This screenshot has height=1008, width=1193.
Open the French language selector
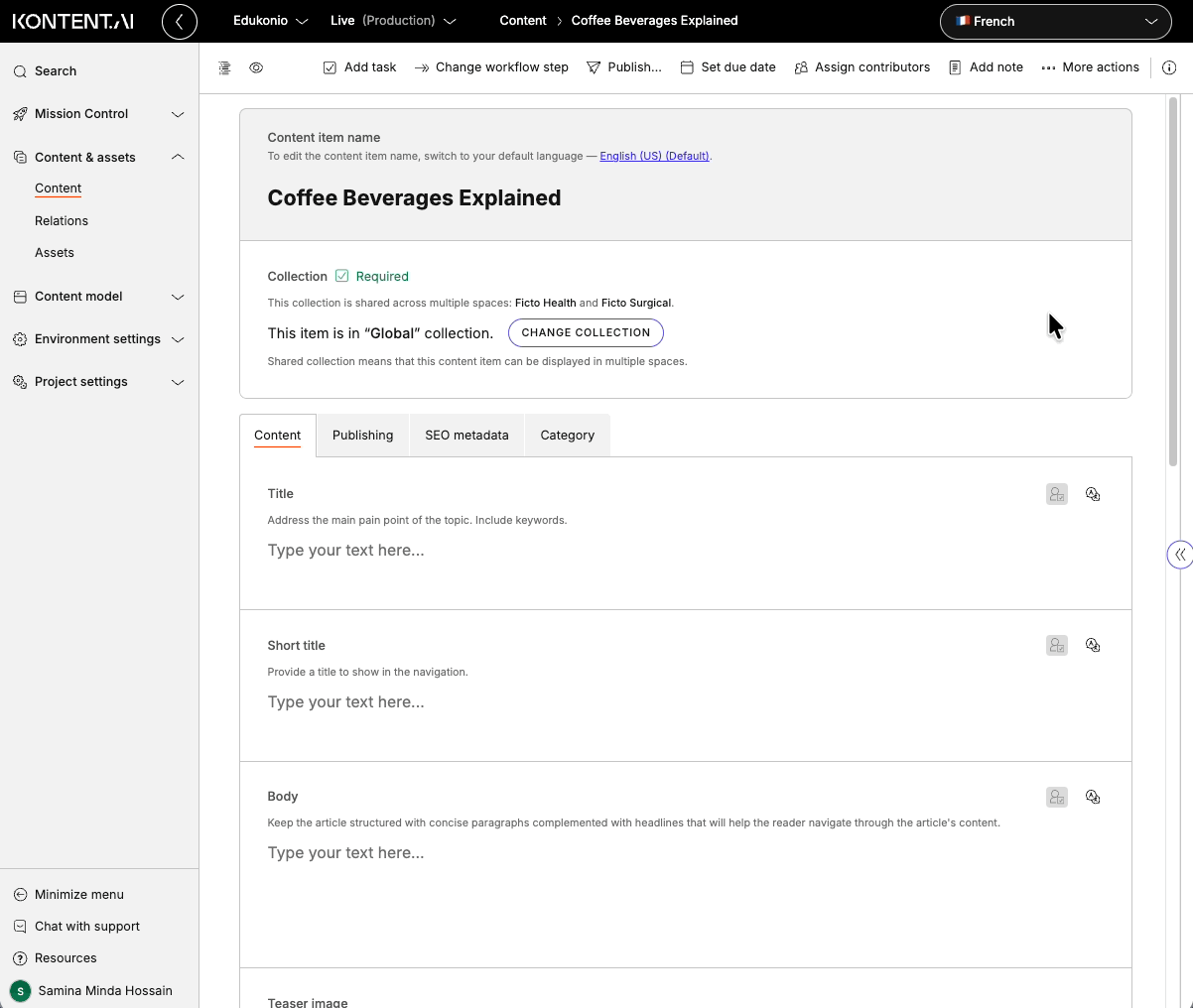[1055, 21]
